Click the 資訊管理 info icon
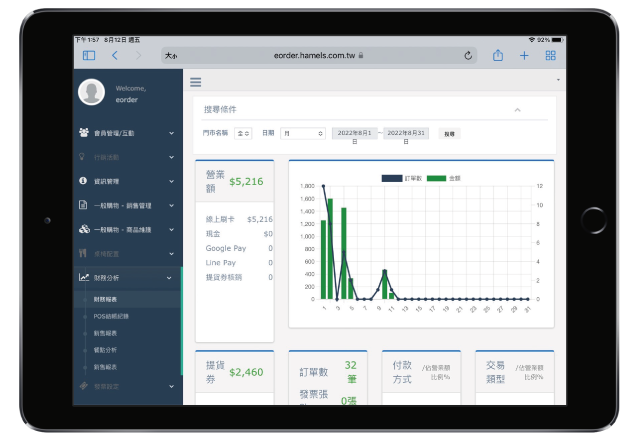This screenshot has height=441, width=637. pos(83,181)
